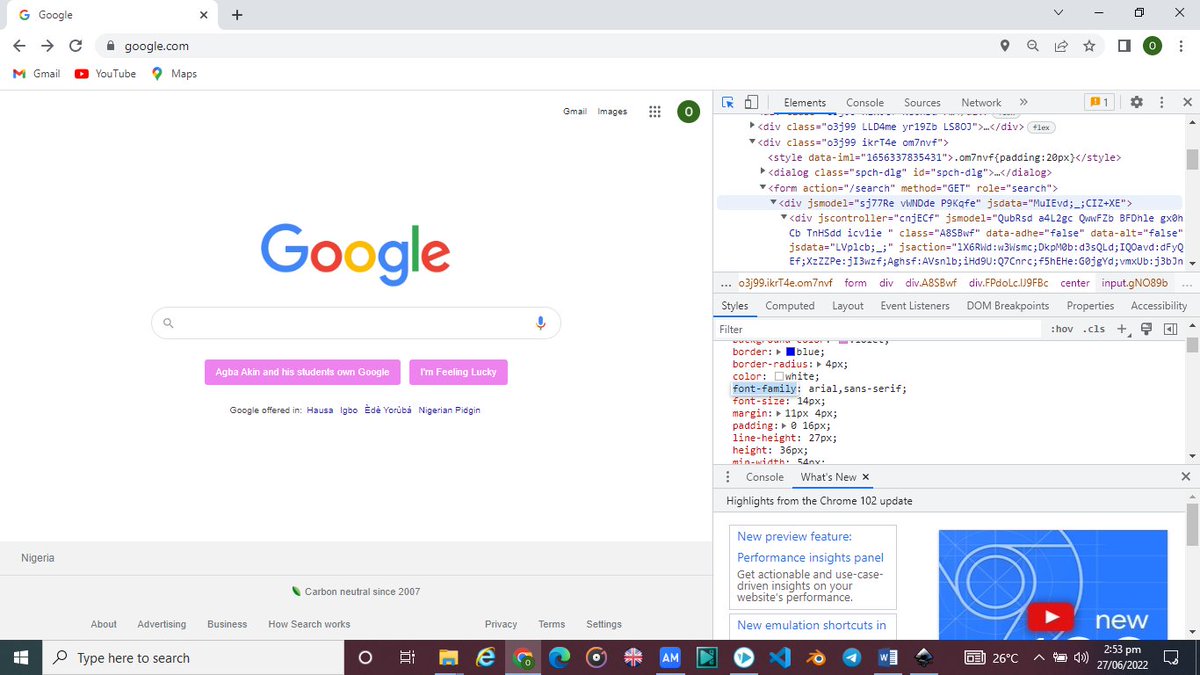Open the white color swatch picker

[779, 376]
